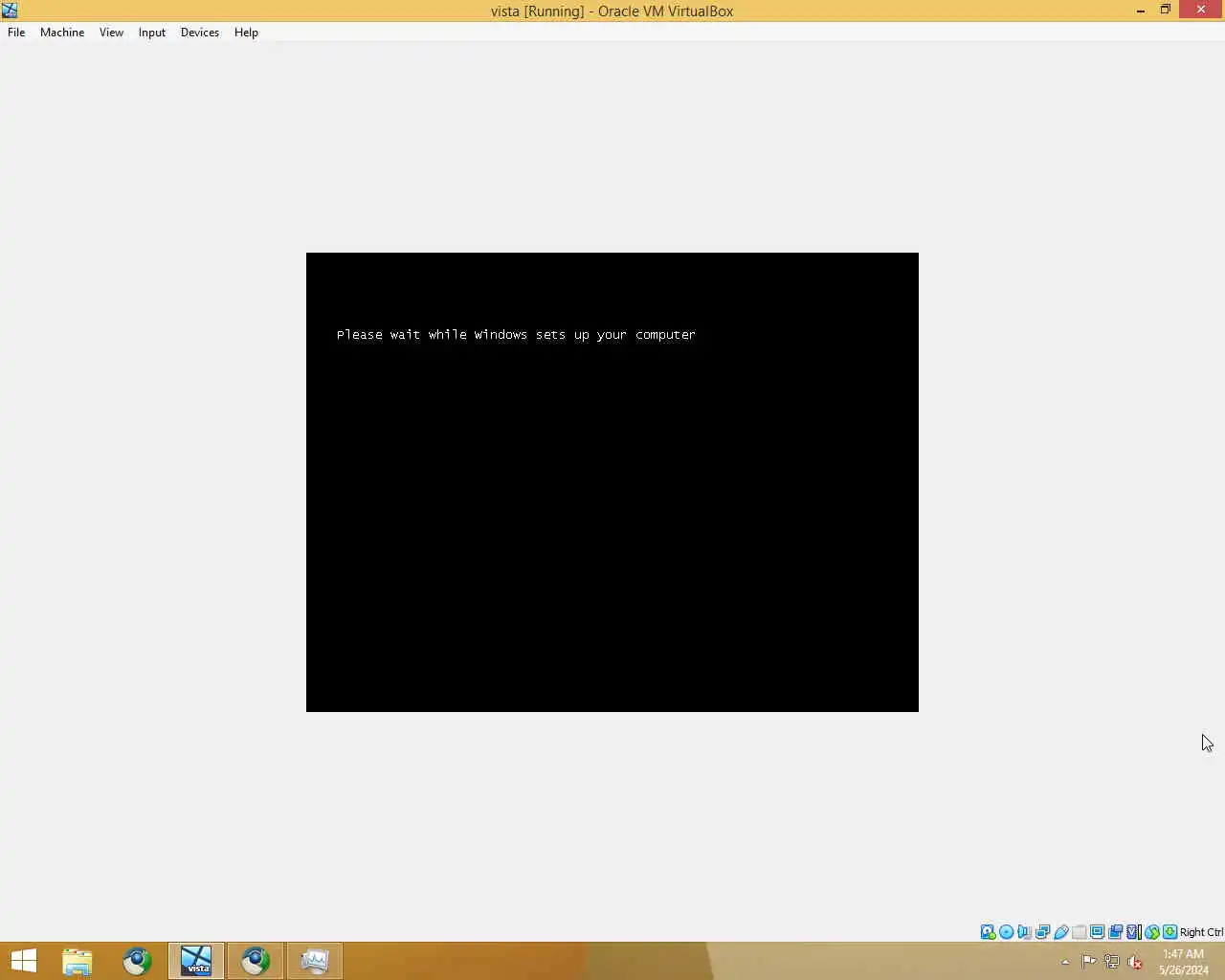Click the mouse integration indicator
The image size is (1225, 980).
click(1152, 932)
